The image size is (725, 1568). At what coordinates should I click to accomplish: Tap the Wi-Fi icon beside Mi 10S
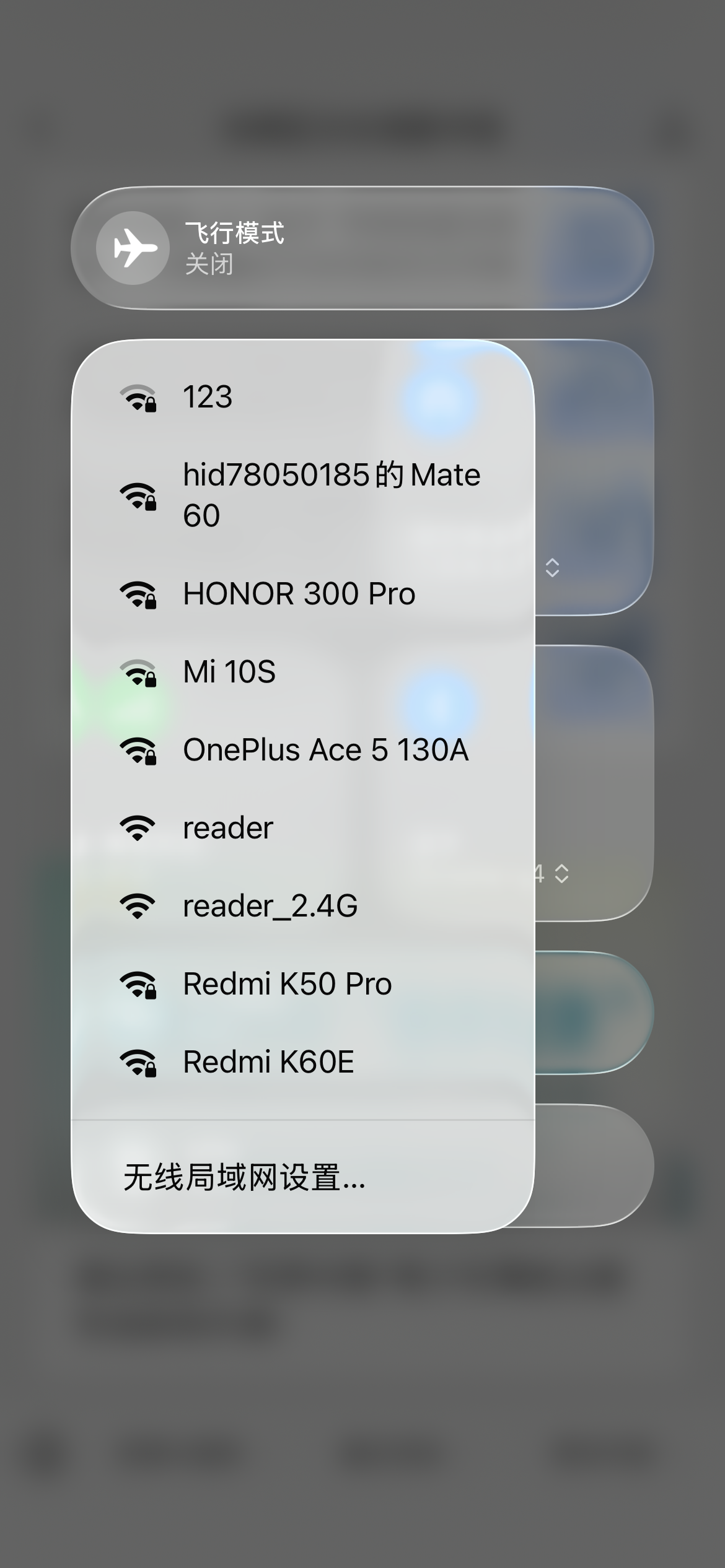pos(138,673)
